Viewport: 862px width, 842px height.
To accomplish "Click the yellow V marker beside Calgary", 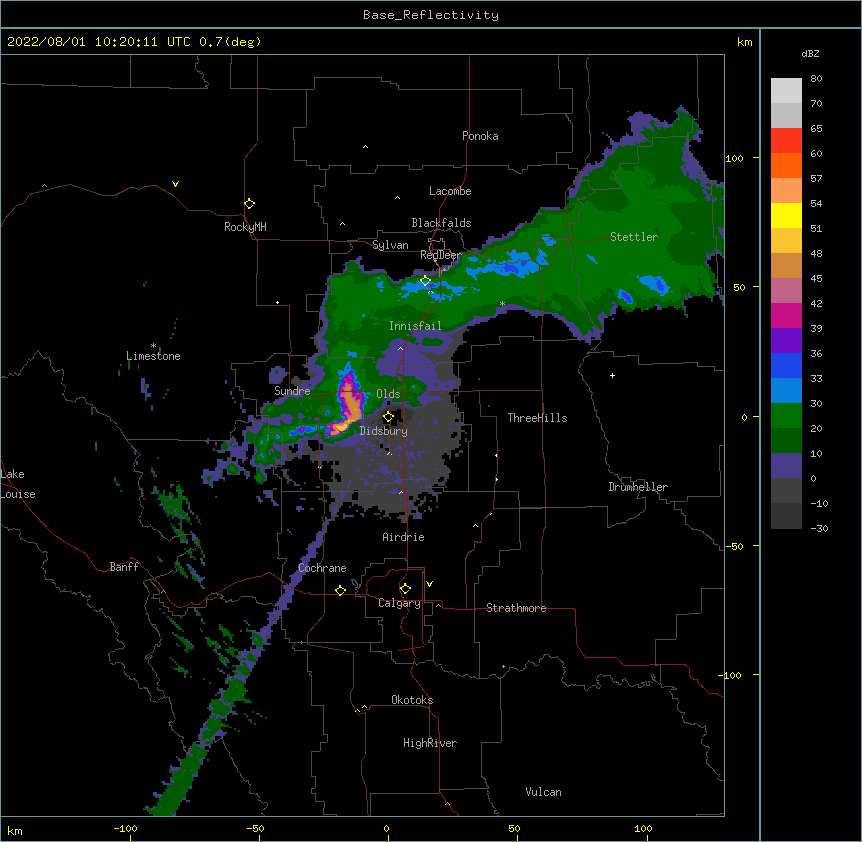I will pos(429,584).
